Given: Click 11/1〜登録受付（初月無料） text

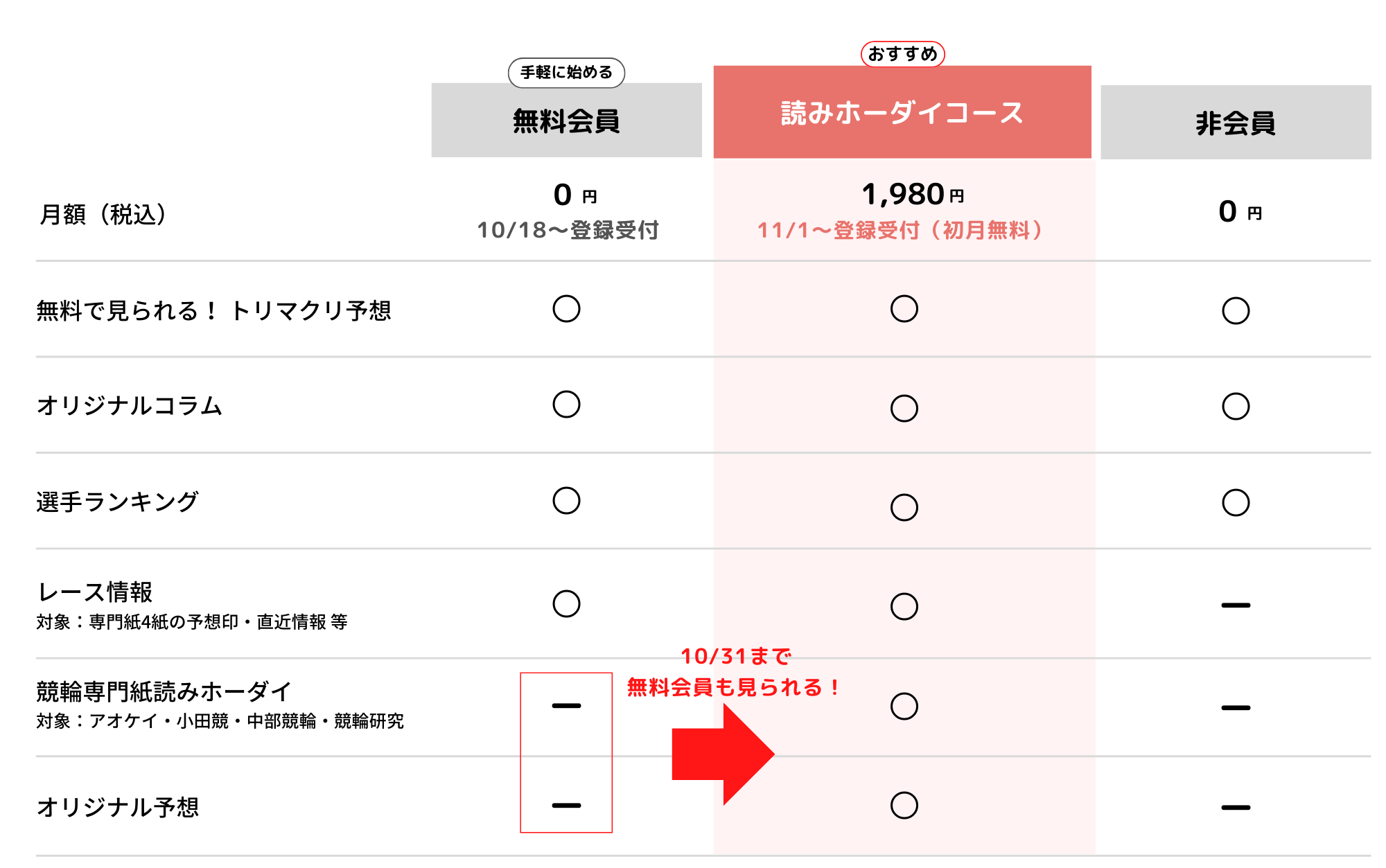Looking at the screenshot, I should (900, 230).
